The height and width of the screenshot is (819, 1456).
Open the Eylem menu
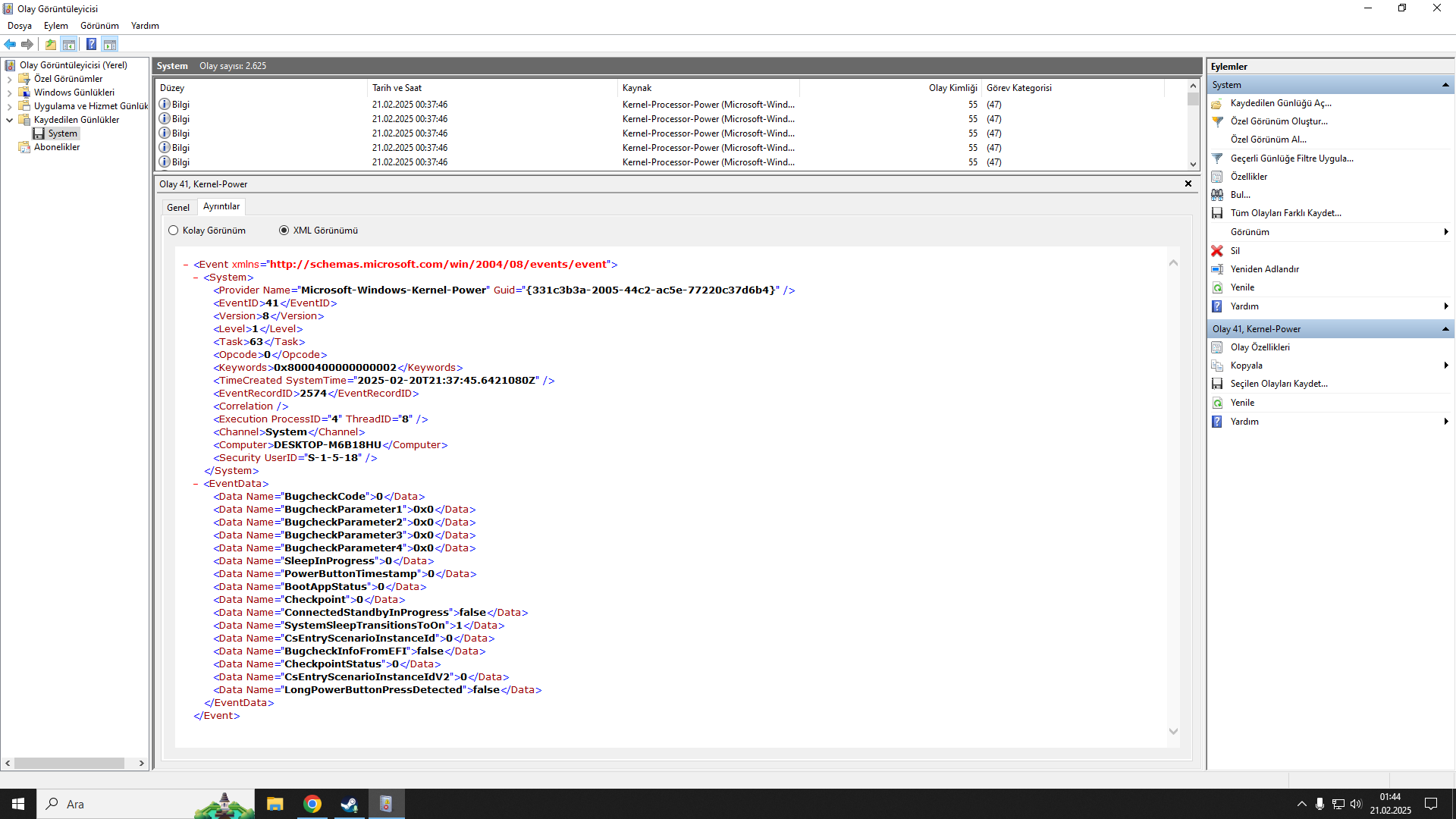[x=56, y=26]
